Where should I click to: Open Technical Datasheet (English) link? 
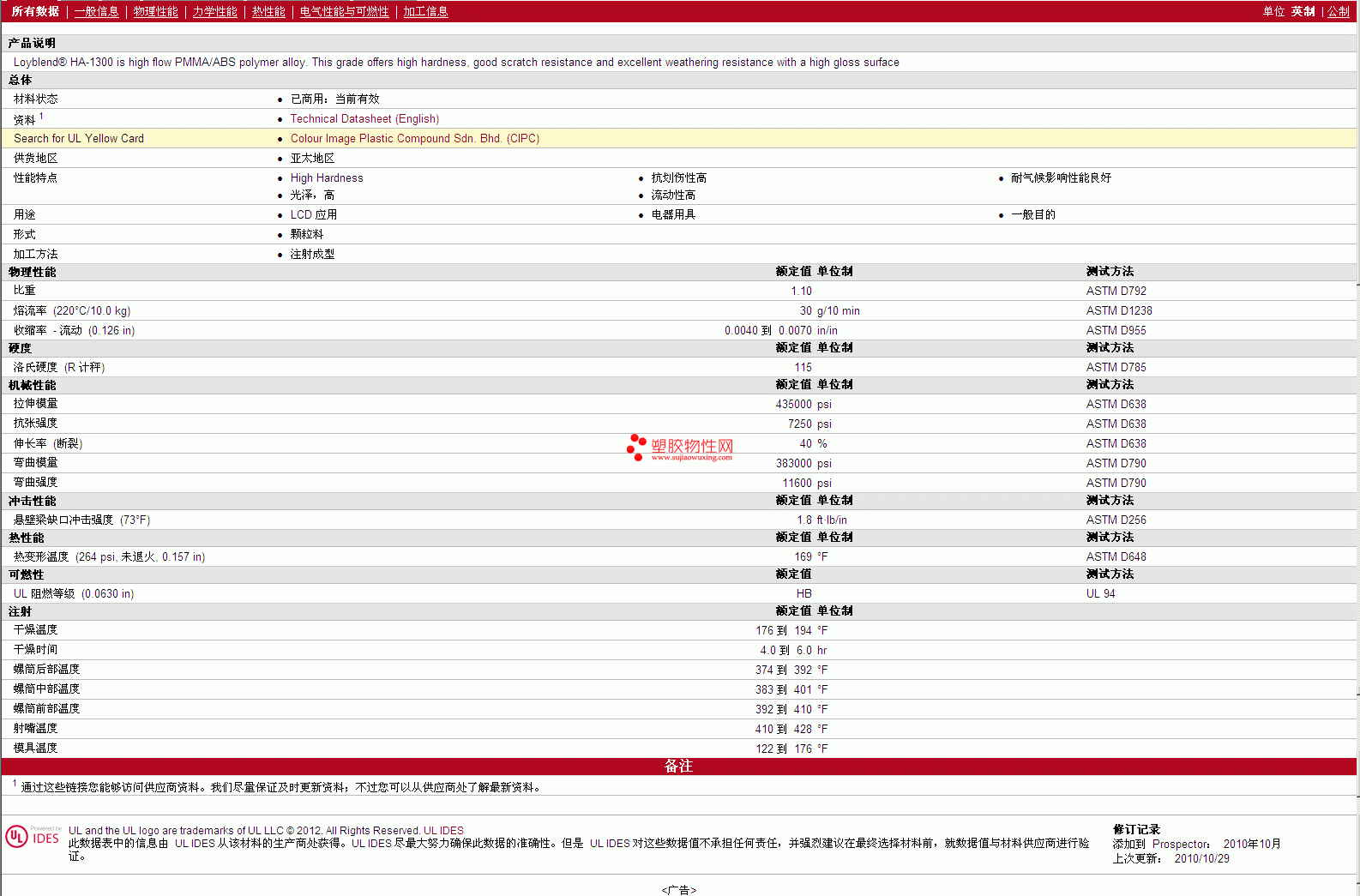click(364, 118)
